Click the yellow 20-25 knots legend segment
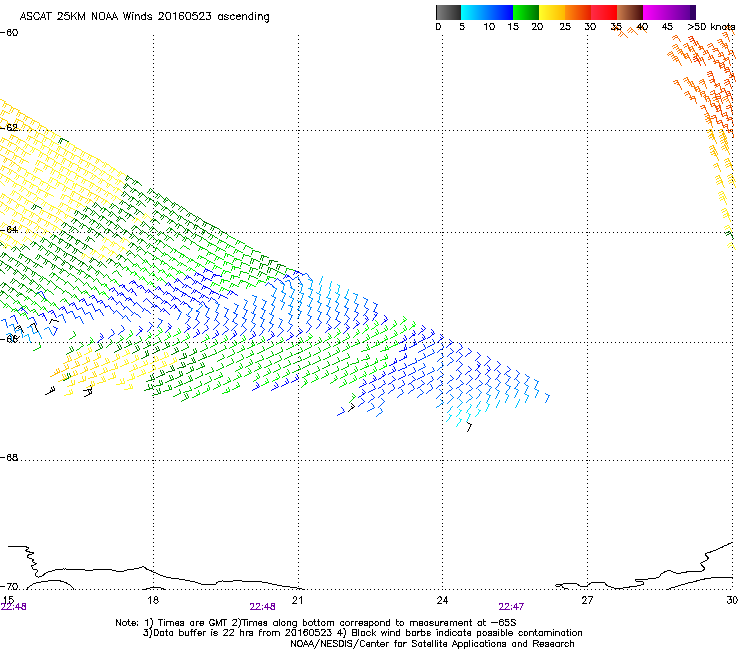740x650 pixels. pyautogui.click(x=552, y=12)
